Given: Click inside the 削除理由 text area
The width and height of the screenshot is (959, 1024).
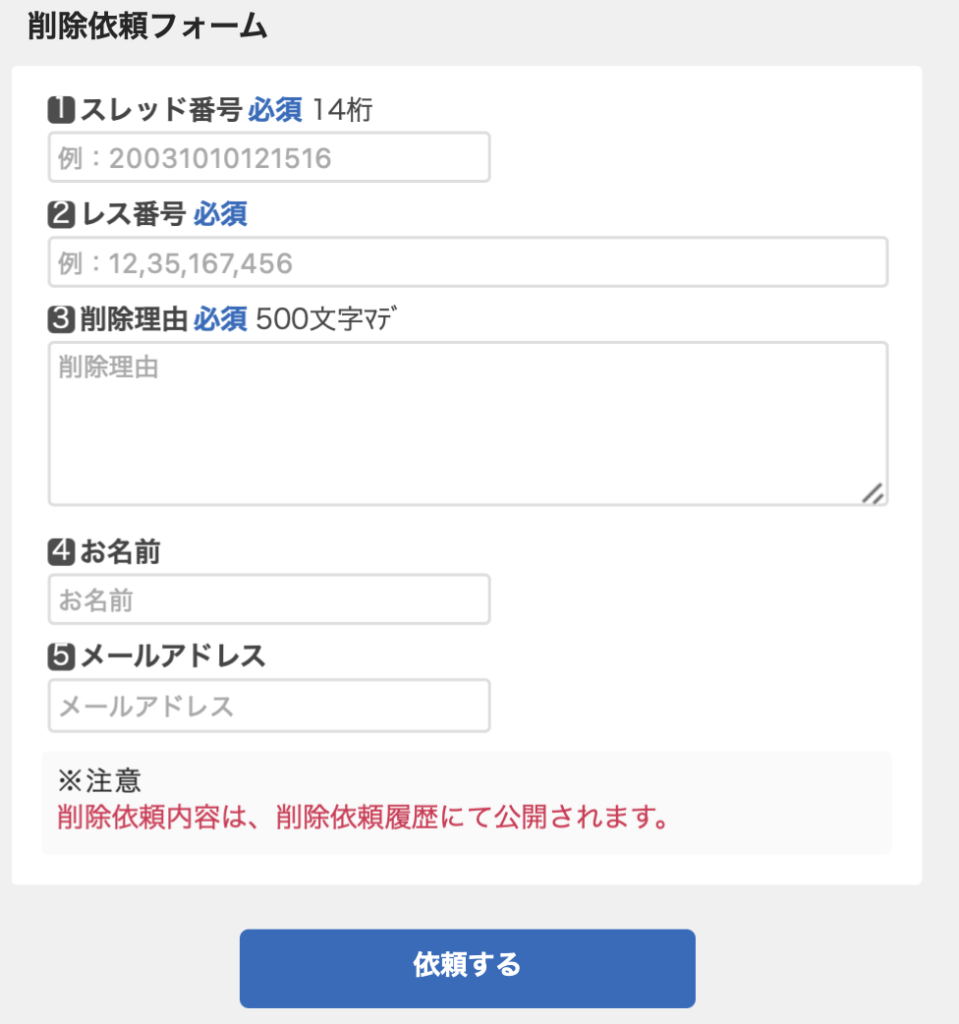Looking at the screenshot, I should point(468,423).
